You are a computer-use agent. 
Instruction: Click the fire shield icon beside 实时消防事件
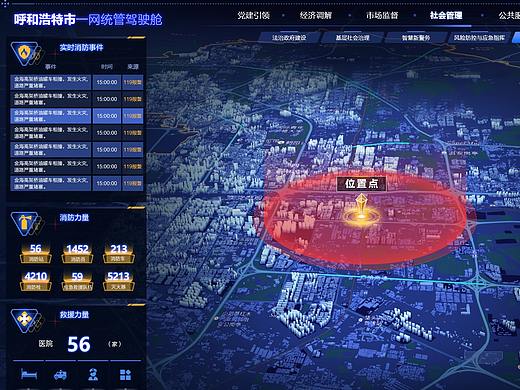coord(25,53)
